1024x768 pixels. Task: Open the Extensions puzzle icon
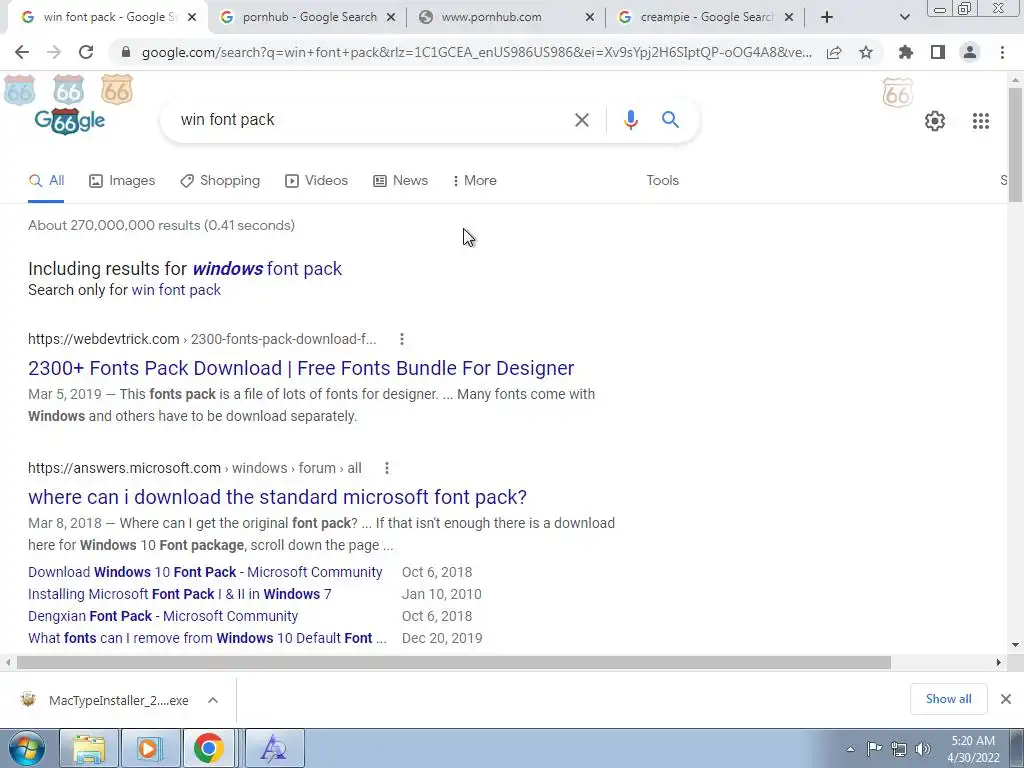click(x=906, y=52)
